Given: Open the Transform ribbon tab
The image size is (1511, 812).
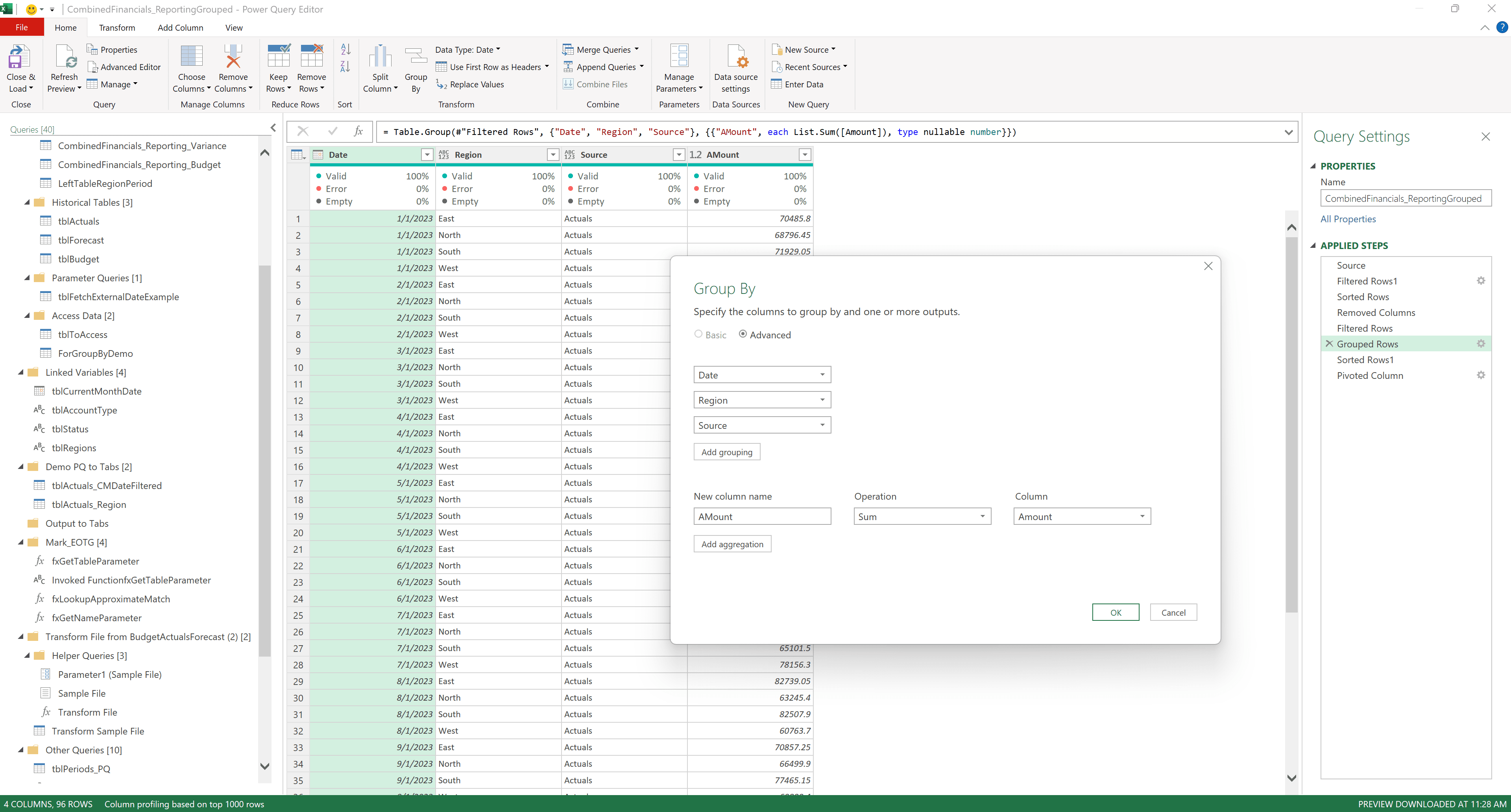Looking at the screenshot, I should [117, 28].
